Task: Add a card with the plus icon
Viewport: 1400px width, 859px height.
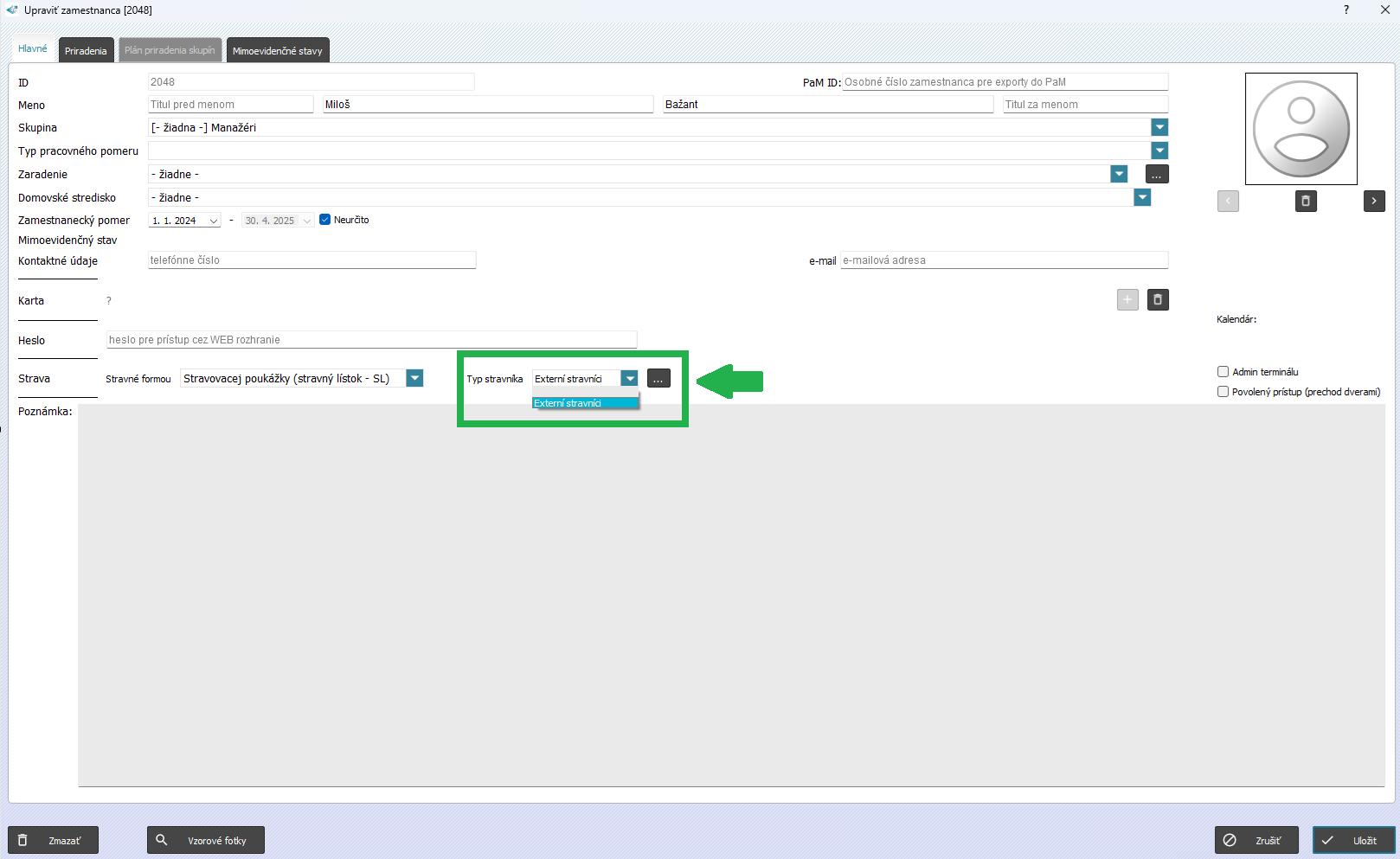Action: 1127,300
